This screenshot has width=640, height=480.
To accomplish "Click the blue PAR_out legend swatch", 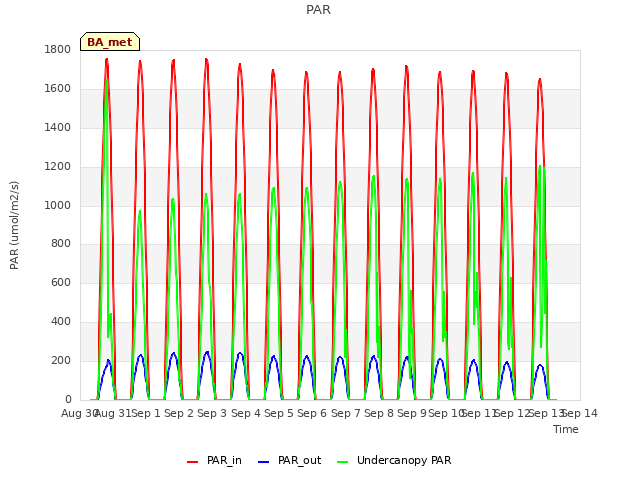I will click(263, 462).
